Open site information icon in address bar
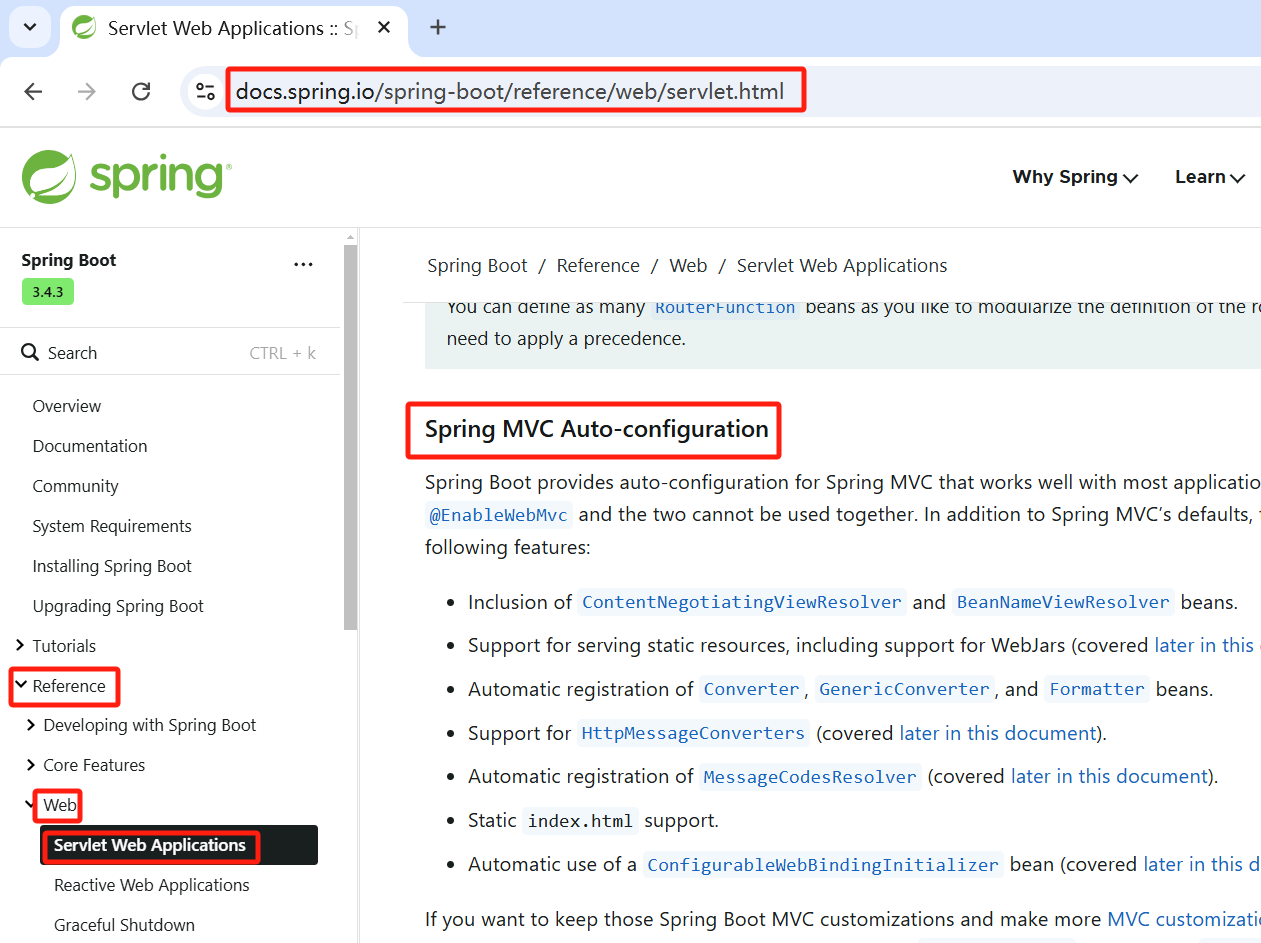The image size is (1261, 943). tap(205, 92)
